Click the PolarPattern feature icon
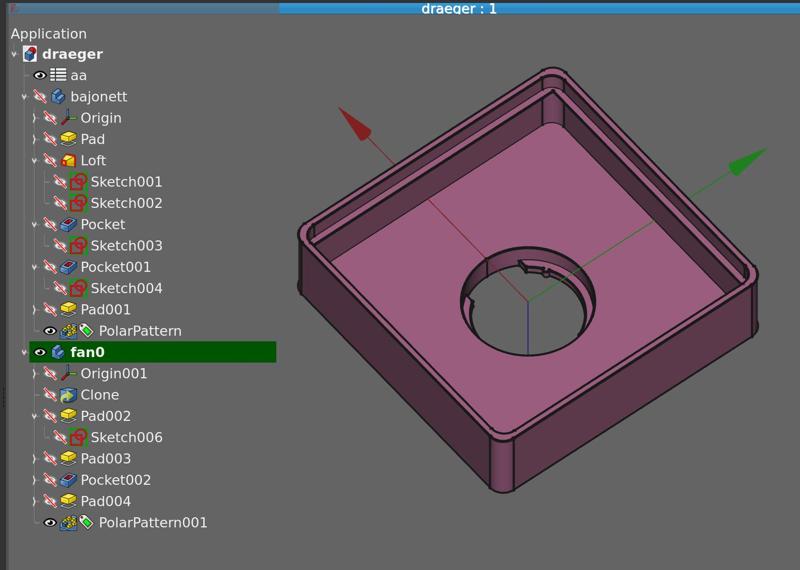The image size is (800, 570). [x=68, y=331]
